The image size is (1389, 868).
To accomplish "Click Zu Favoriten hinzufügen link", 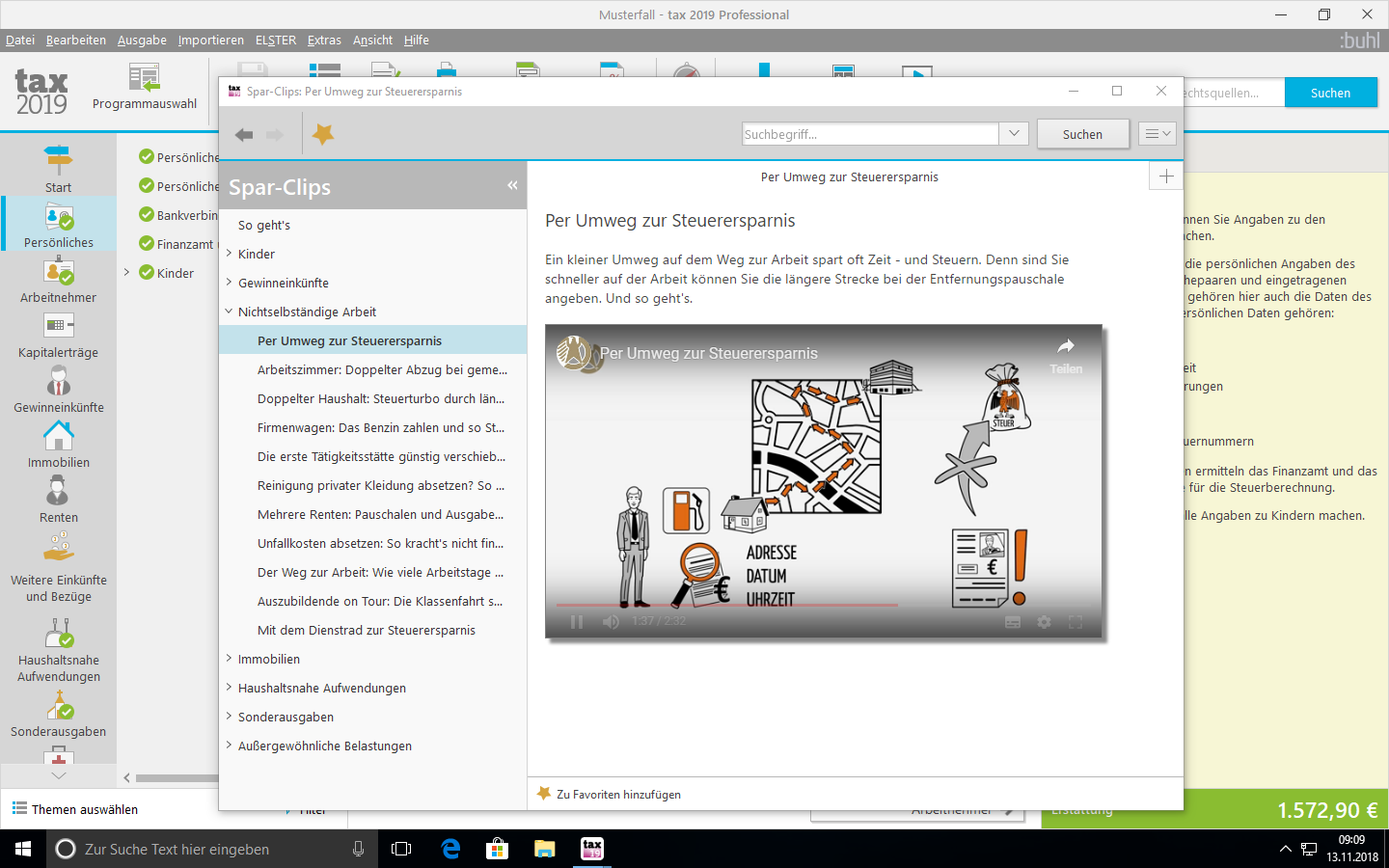I will point(618,795).
